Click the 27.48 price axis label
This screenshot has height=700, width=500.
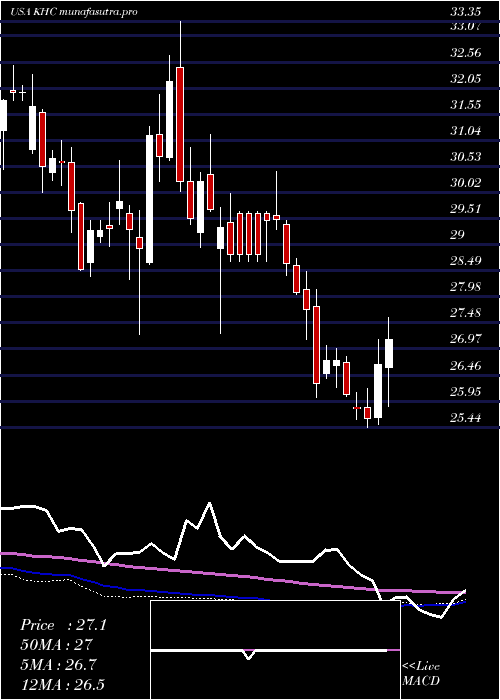tap(466, 312)
